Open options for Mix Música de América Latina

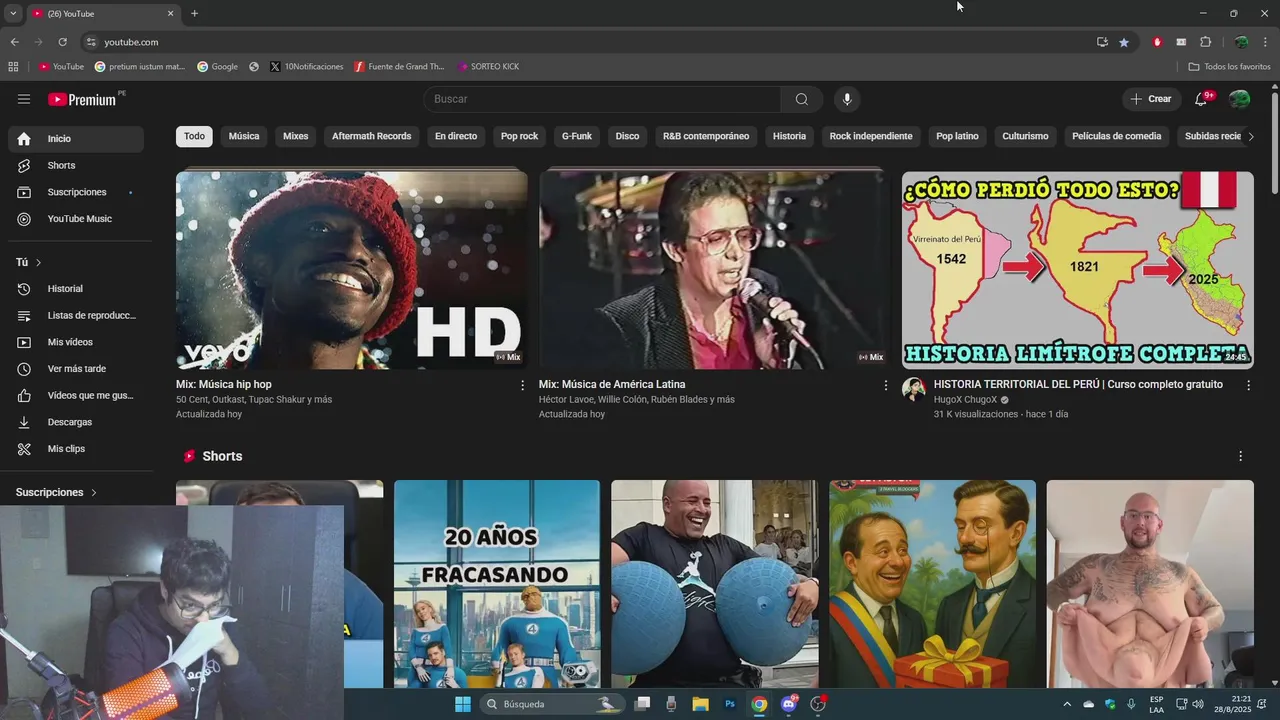(x=885, y=385)
